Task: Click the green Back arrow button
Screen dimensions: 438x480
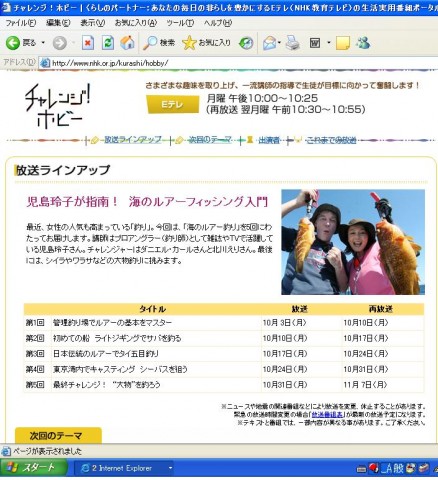Action: click(13, 43)
